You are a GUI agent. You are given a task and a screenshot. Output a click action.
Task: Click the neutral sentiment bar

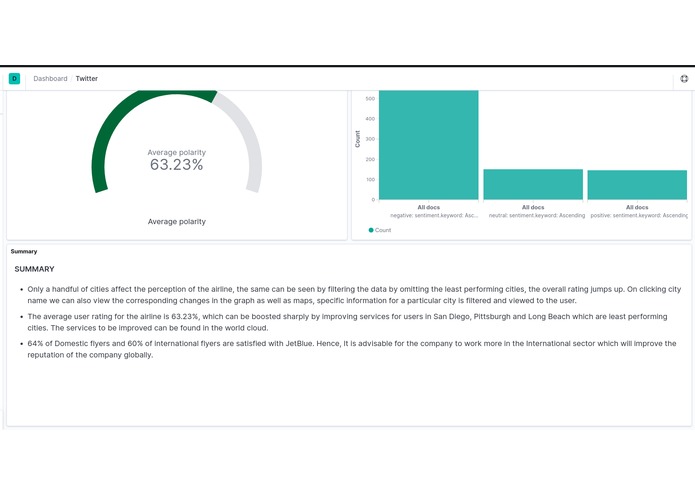coord(533,184)
